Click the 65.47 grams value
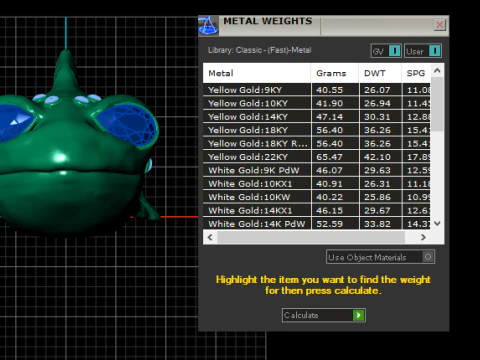 point(329,157)
